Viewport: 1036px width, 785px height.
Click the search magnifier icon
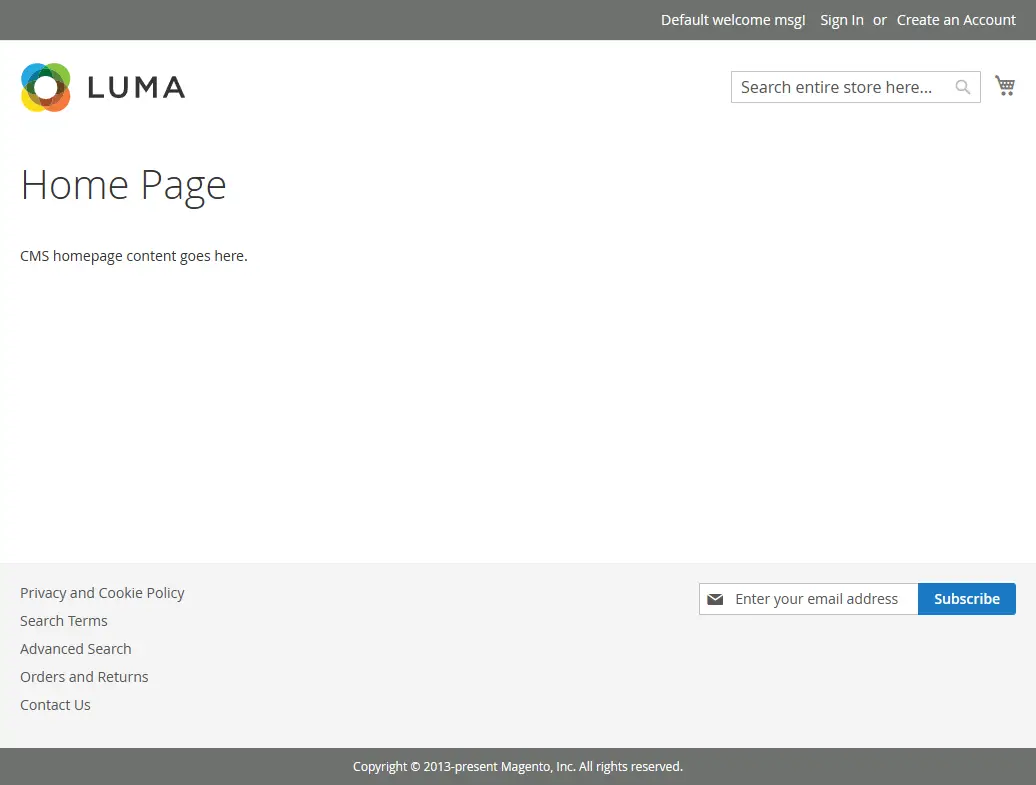pos(961,87)
